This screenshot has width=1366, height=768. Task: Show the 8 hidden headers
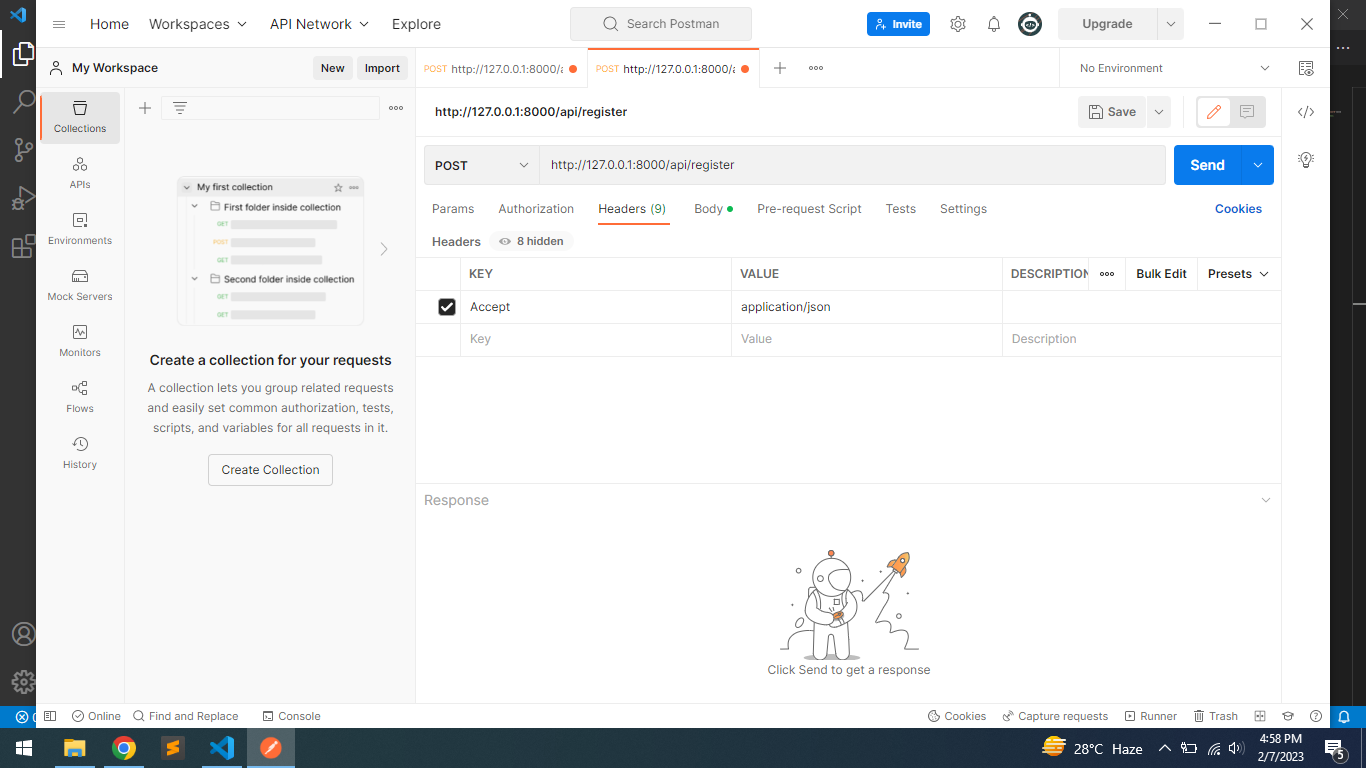point(531,241)
